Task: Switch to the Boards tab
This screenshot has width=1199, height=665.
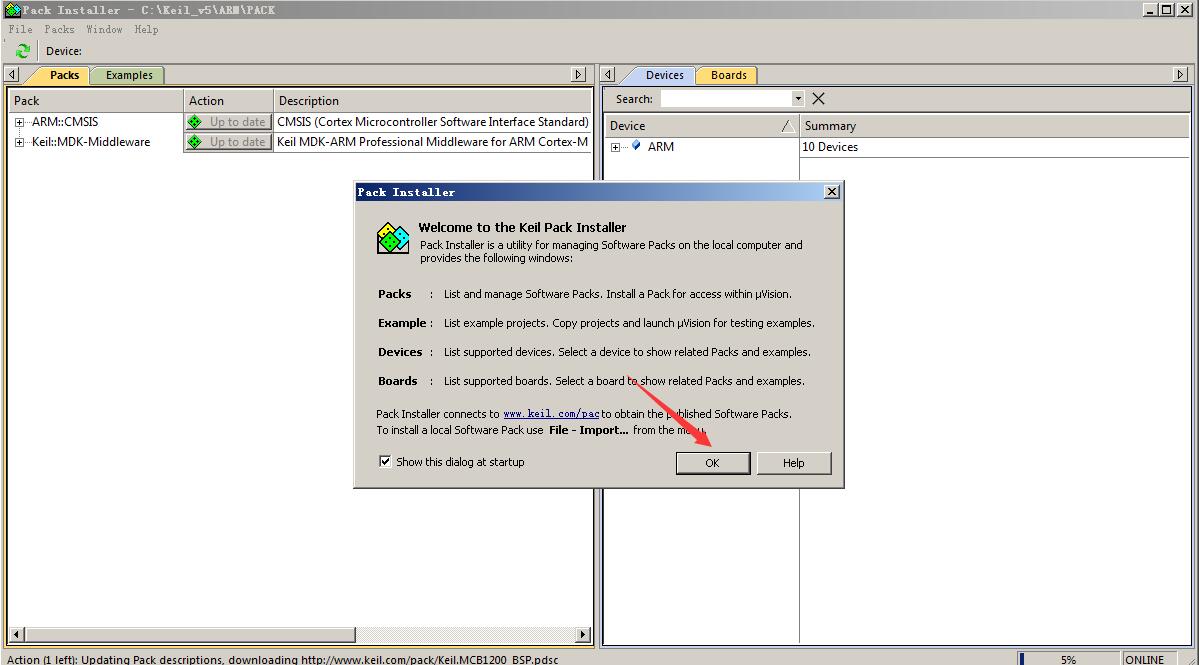Action: tap(728, 75)
